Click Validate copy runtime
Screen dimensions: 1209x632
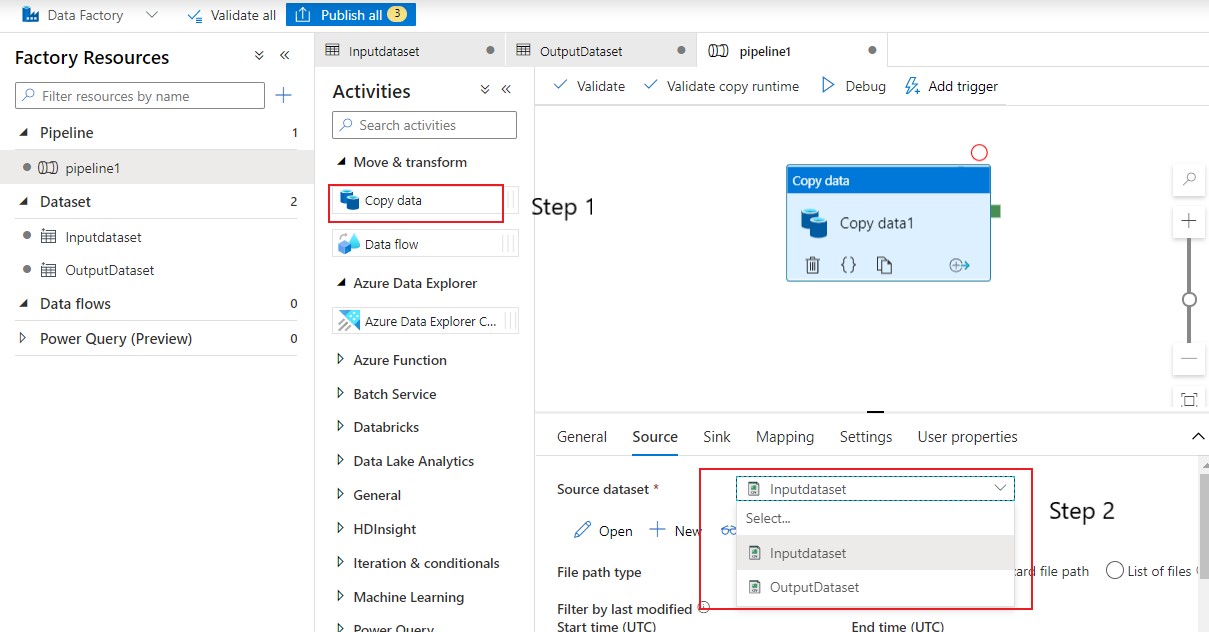click(721, 86)
